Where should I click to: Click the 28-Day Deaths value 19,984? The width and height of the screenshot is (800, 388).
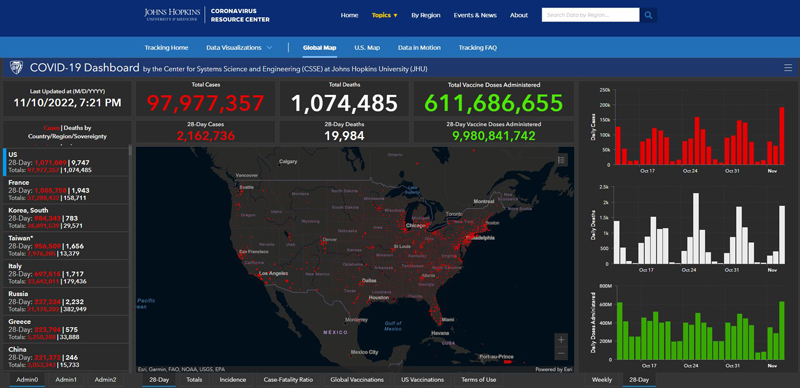[344, 135]
